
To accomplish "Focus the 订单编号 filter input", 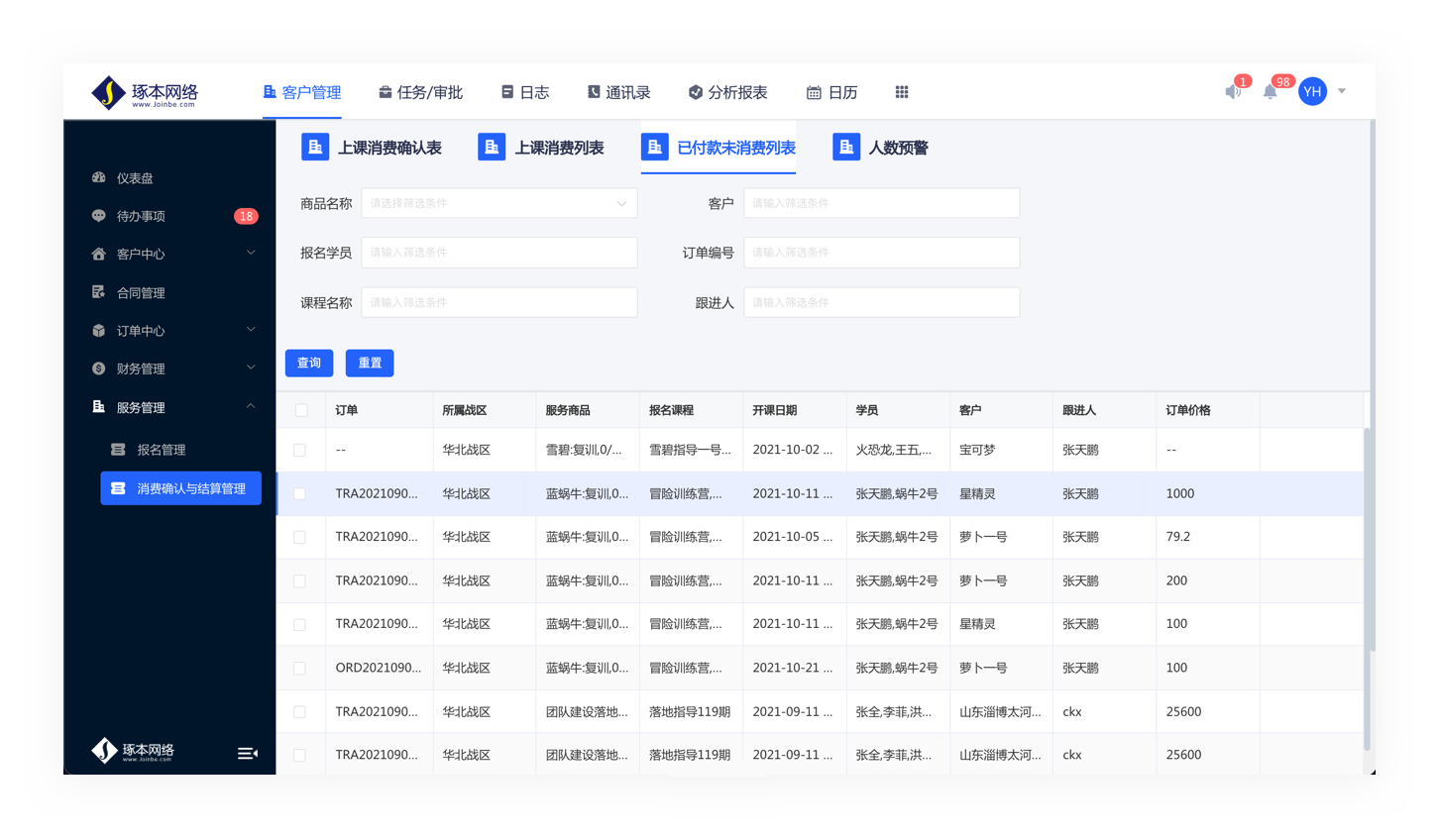I will click(x=881, y=253).
